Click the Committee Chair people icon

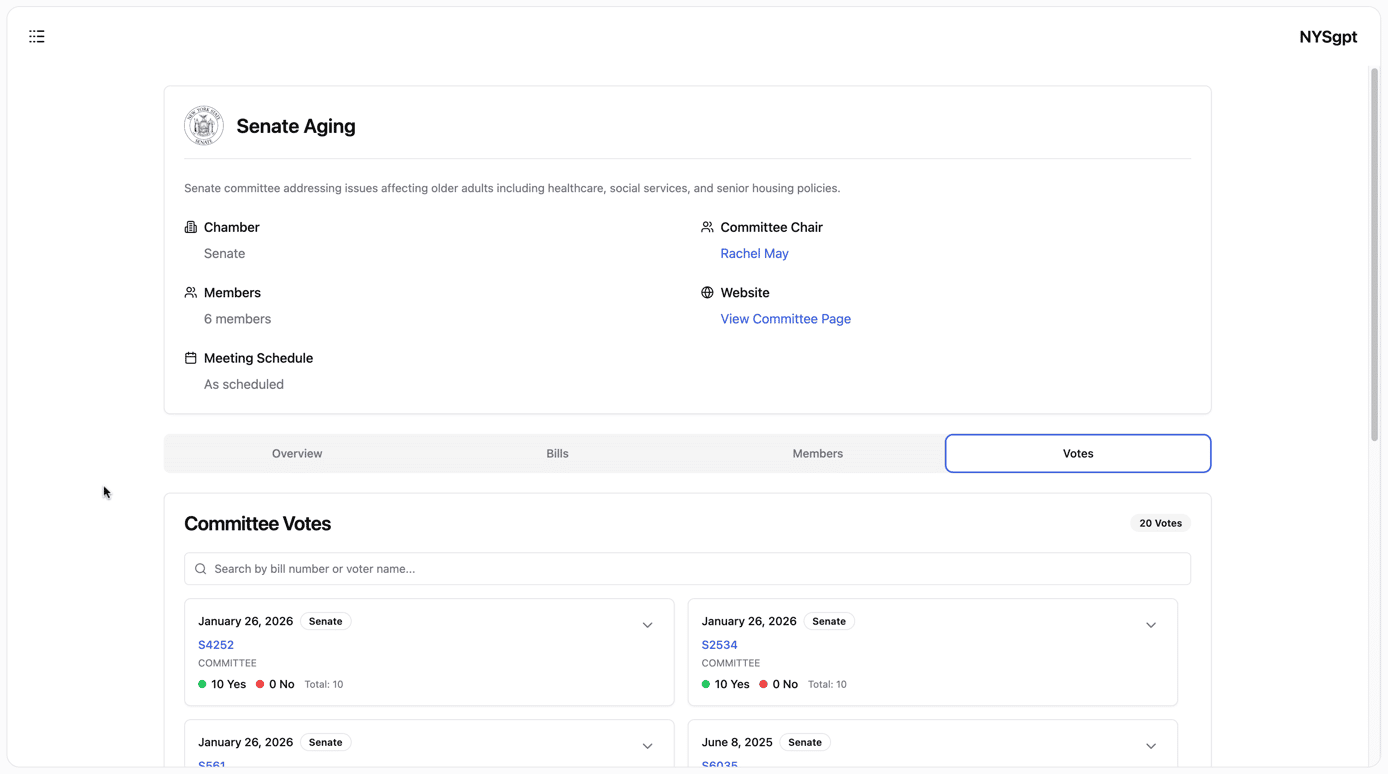coord(707,227)
